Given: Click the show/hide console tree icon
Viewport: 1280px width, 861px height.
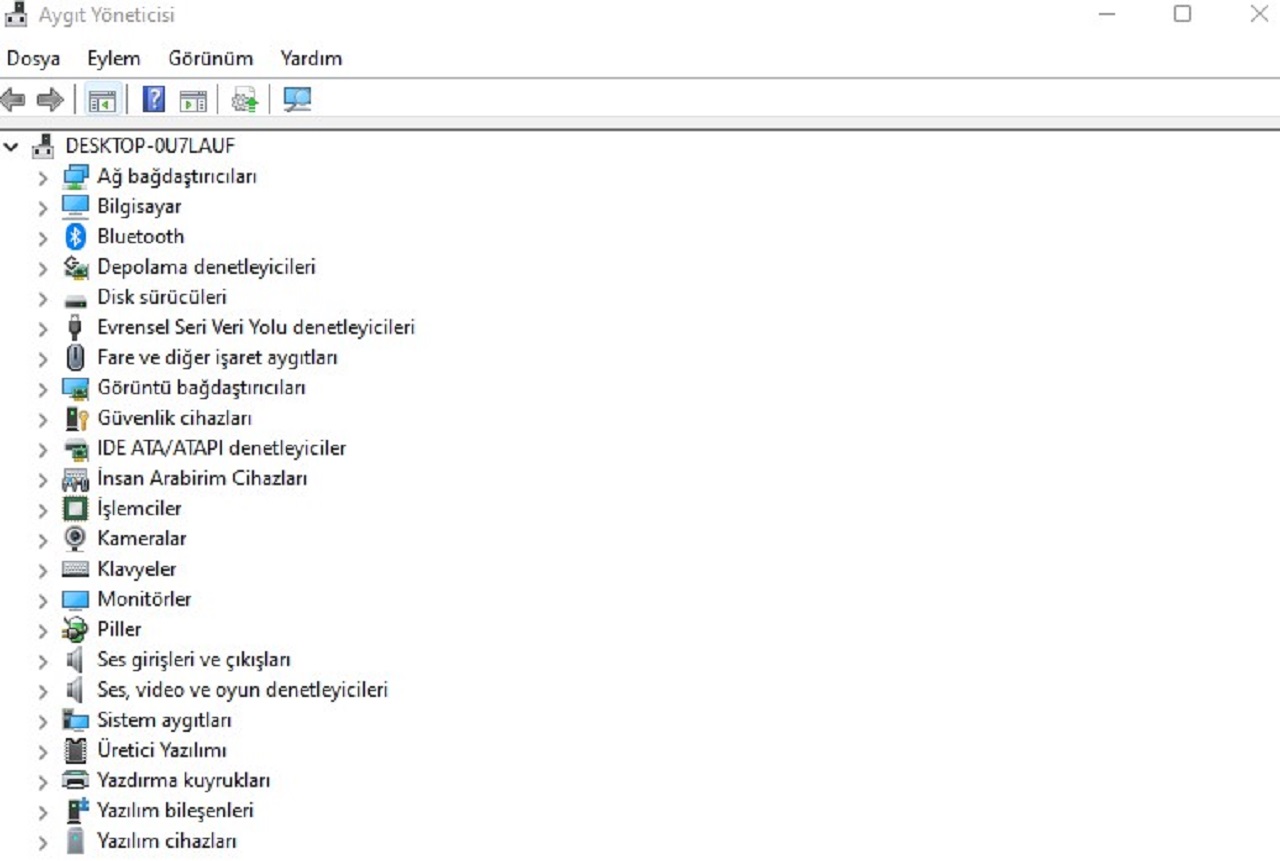Looking at the screenshot, I should (102, 100).
